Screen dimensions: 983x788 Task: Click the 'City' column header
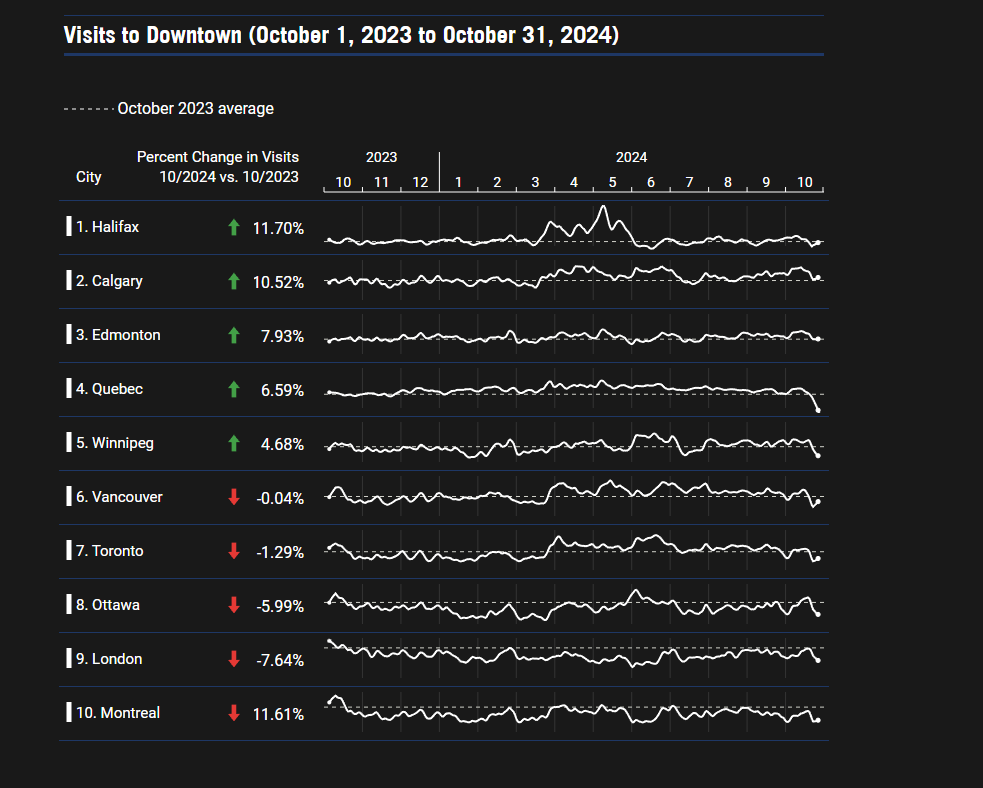click(x=88, y=177)
